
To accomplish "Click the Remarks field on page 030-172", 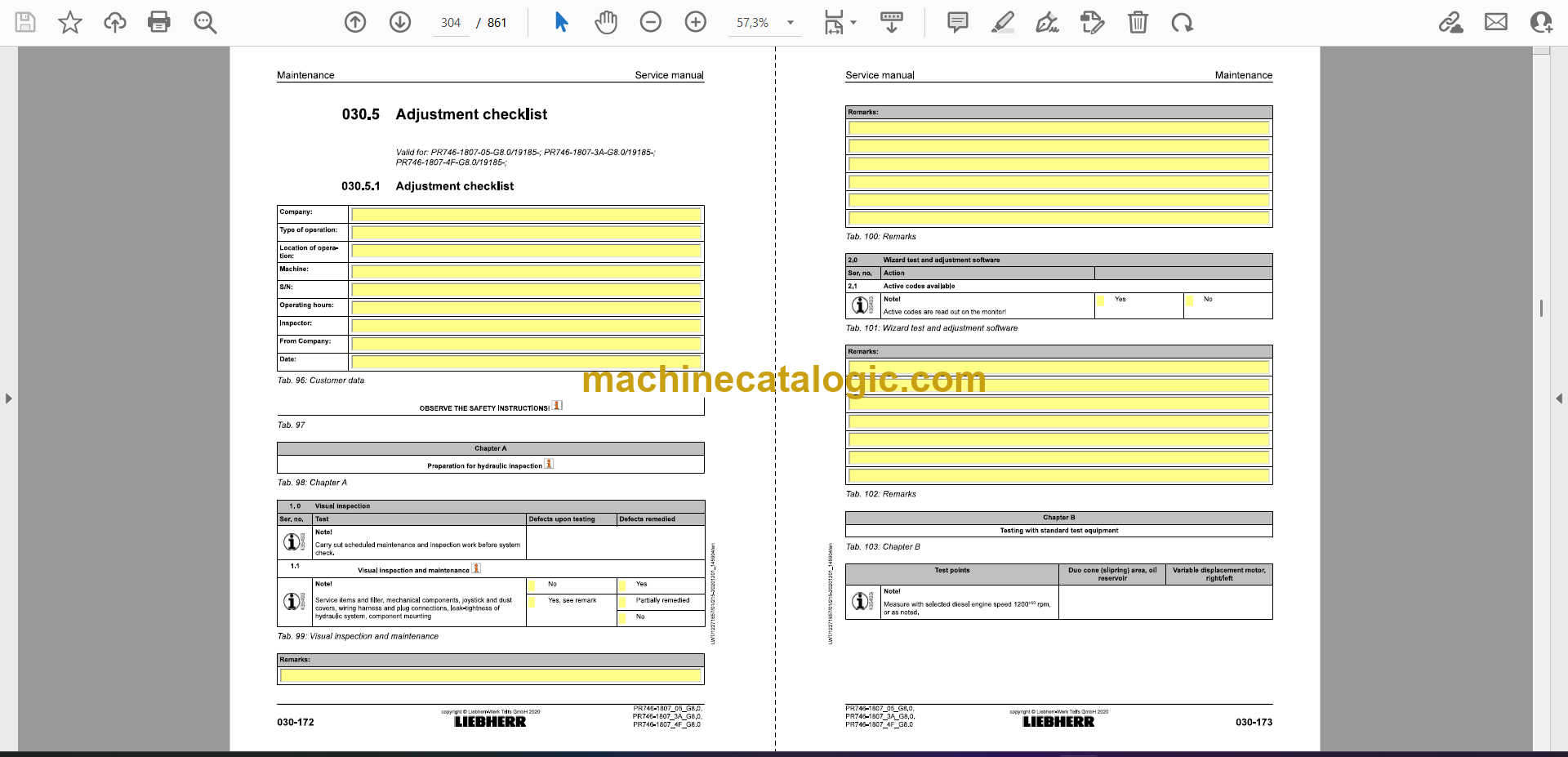I will 491,675.
